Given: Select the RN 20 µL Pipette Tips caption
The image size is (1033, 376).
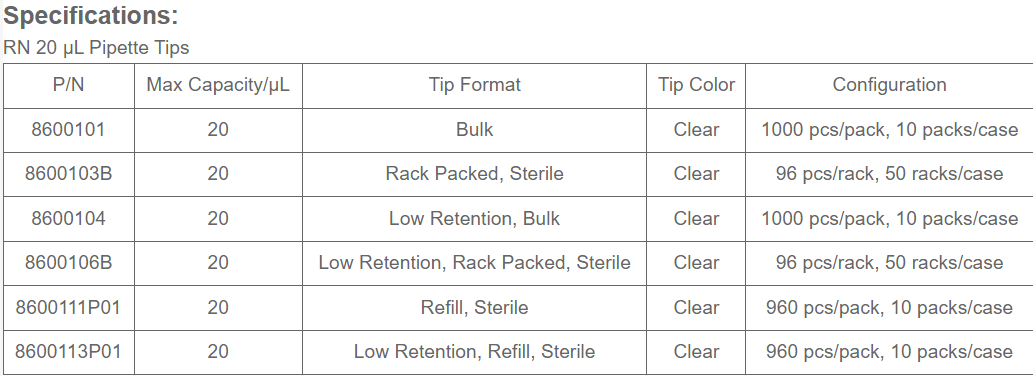Looking at the screenshot, I should [96, 48].
